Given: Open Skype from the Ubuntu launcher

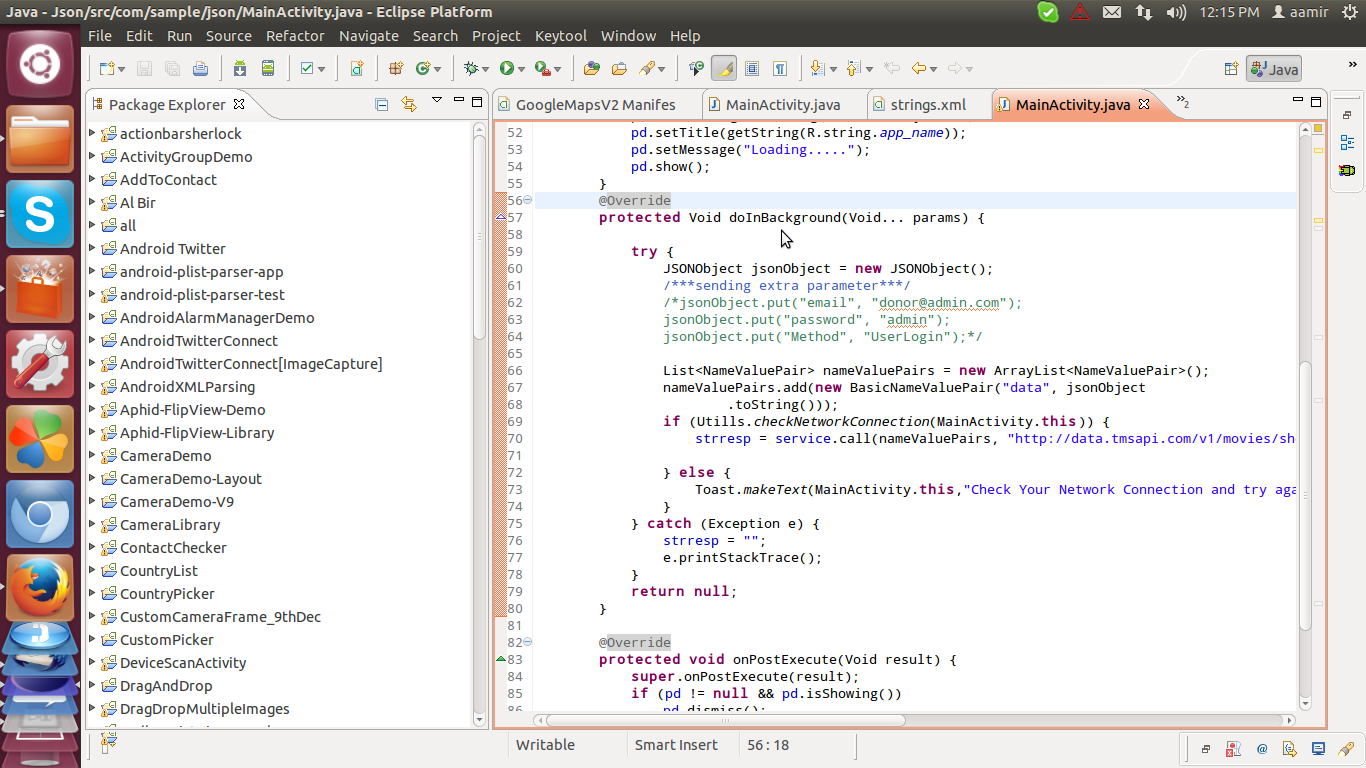Looking at the screenshot, I should (x=40, y=214).
